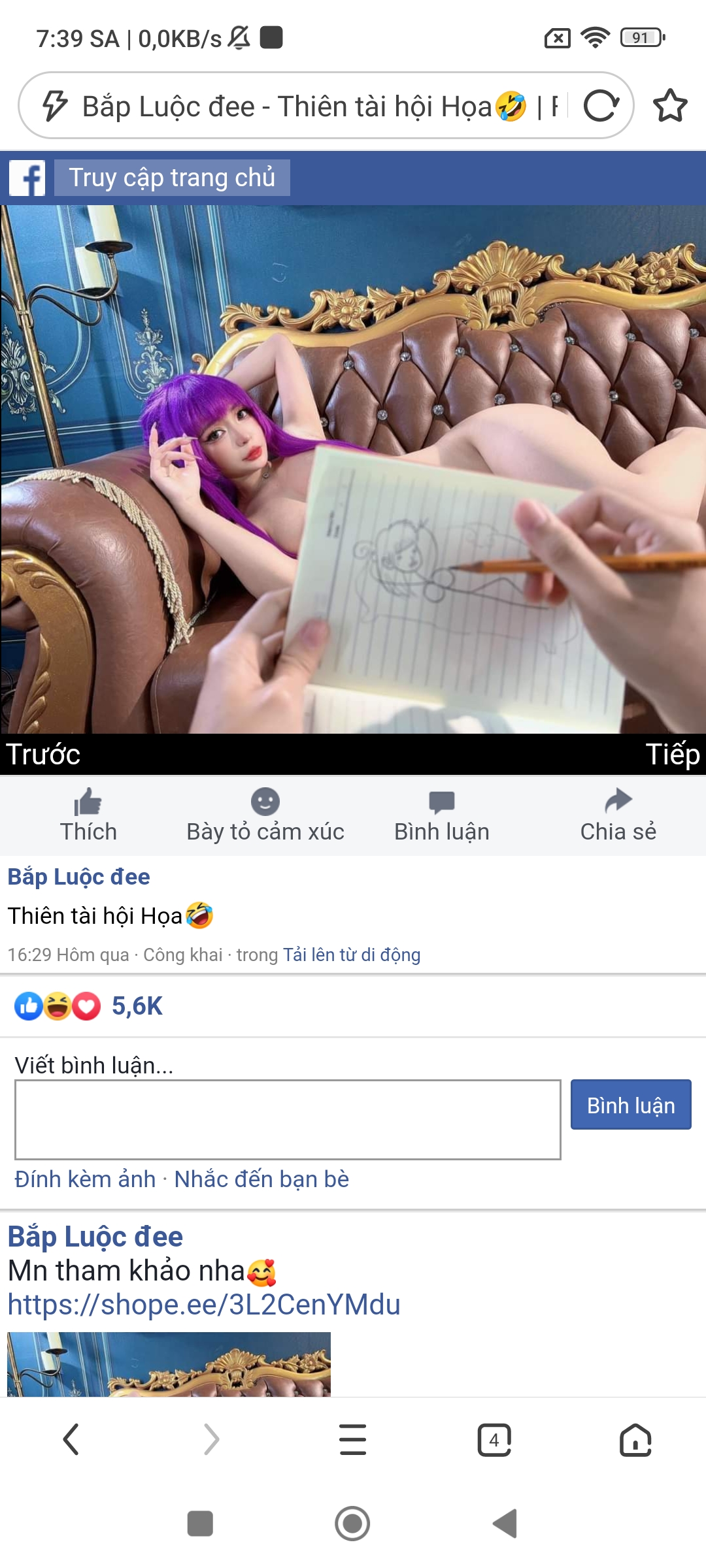Open the comment's attached photo thumbnail
This screenshot has height=1568, width=706.
[x=169, y=1364]
